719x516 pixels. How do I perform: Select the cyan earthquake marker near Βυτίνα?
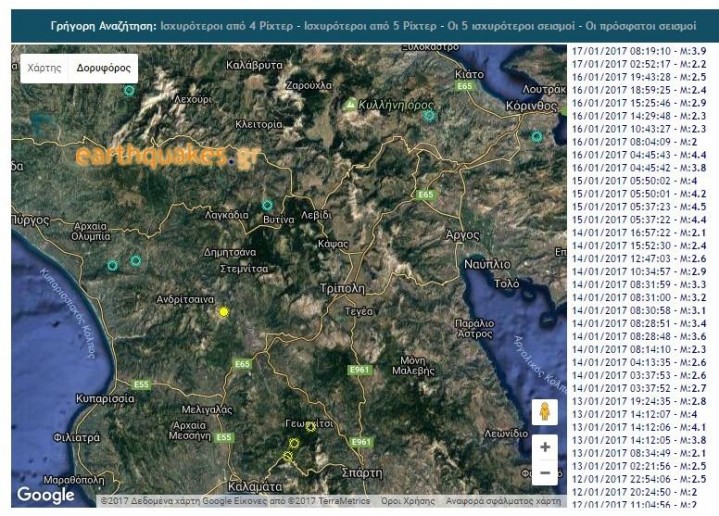pyautogui.click(x=267, y=205)
